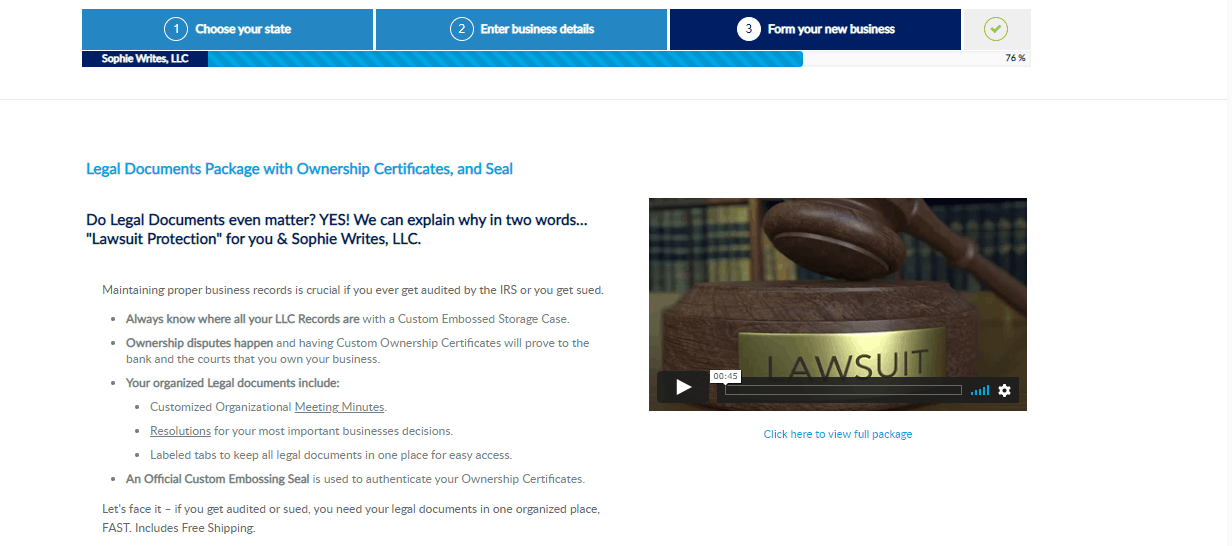
Task: Click the 00:45 video timestamp marker
Action: coord(725,376)
